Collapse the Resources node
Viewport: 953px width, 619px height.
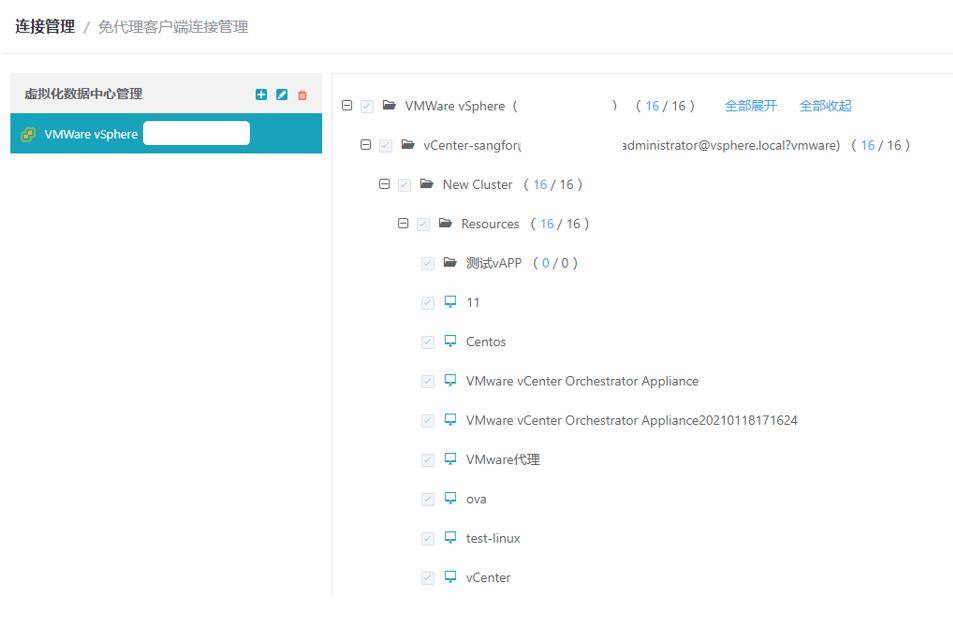(403, 223)
